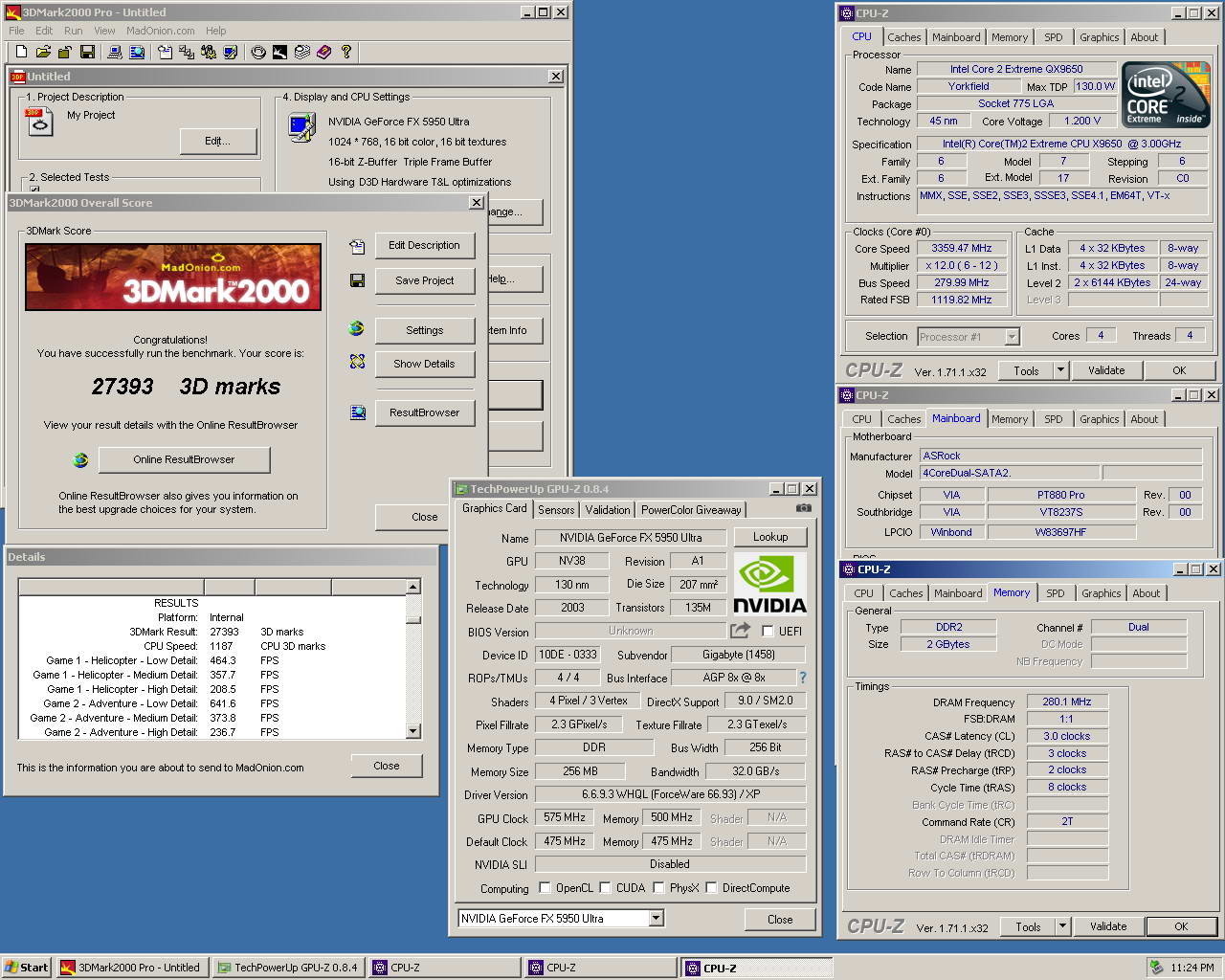1225x980 pixels.
Task: Click Close button in Details panel
Action: coord(386,766)
